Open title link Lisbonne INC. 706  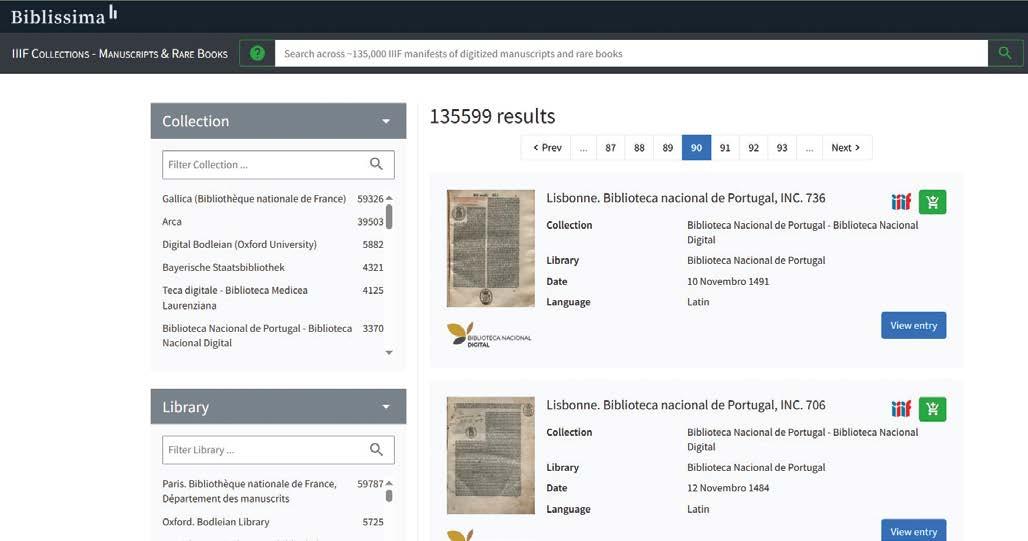pos(686,405)
